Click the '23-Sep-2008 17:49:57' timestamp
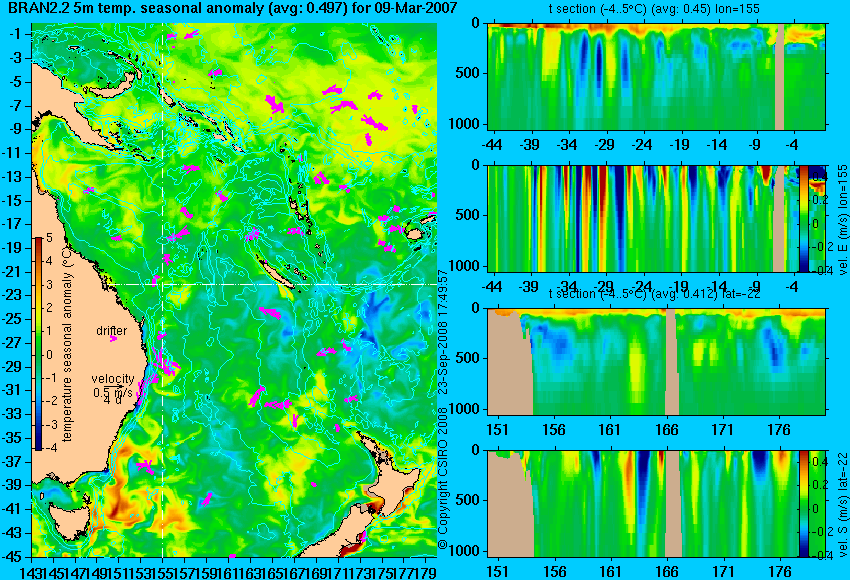This screenshot has width=850, height=580. pos(443,332)
